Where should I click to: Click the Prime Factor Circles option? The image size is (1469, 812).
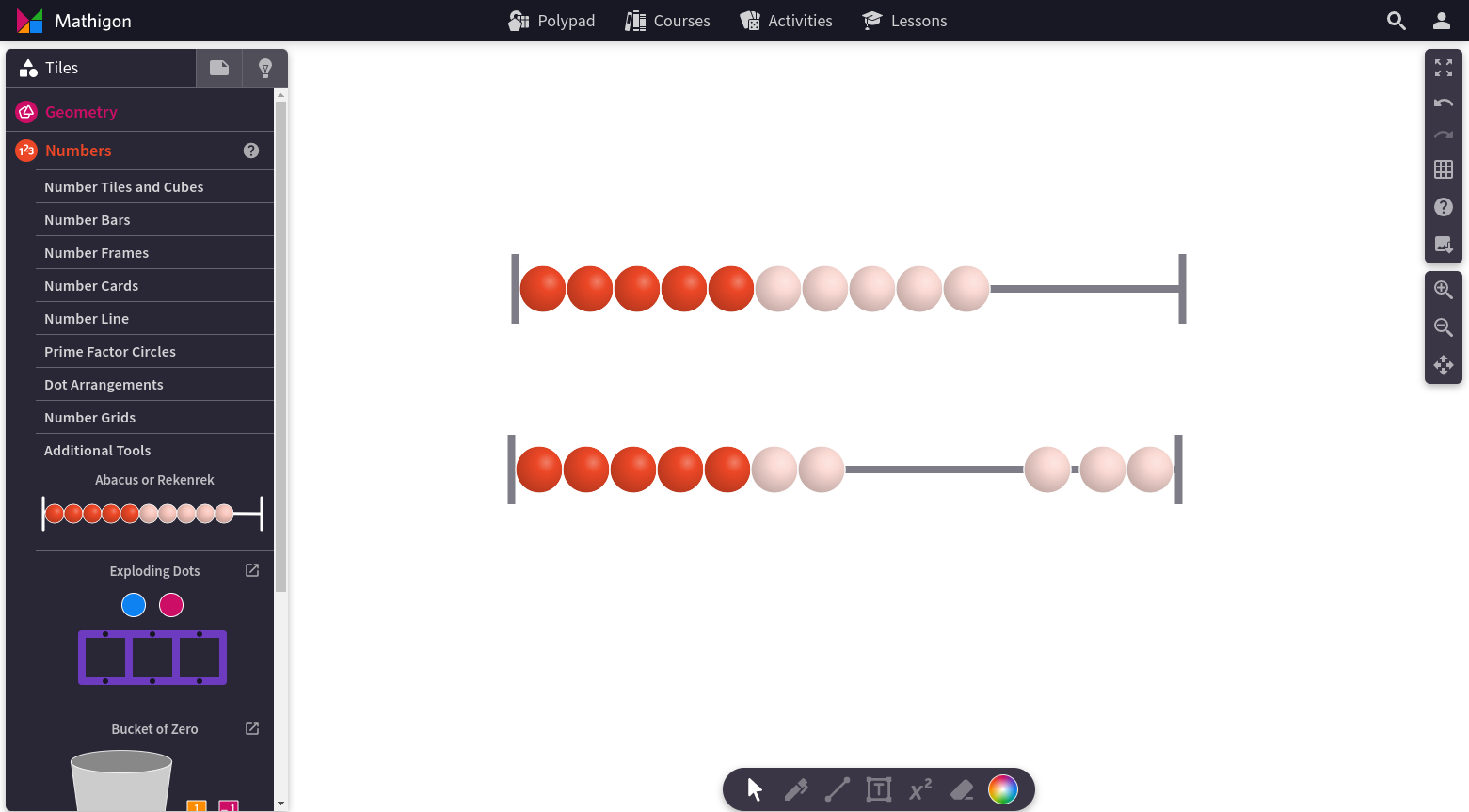click(x=110, y=351)
